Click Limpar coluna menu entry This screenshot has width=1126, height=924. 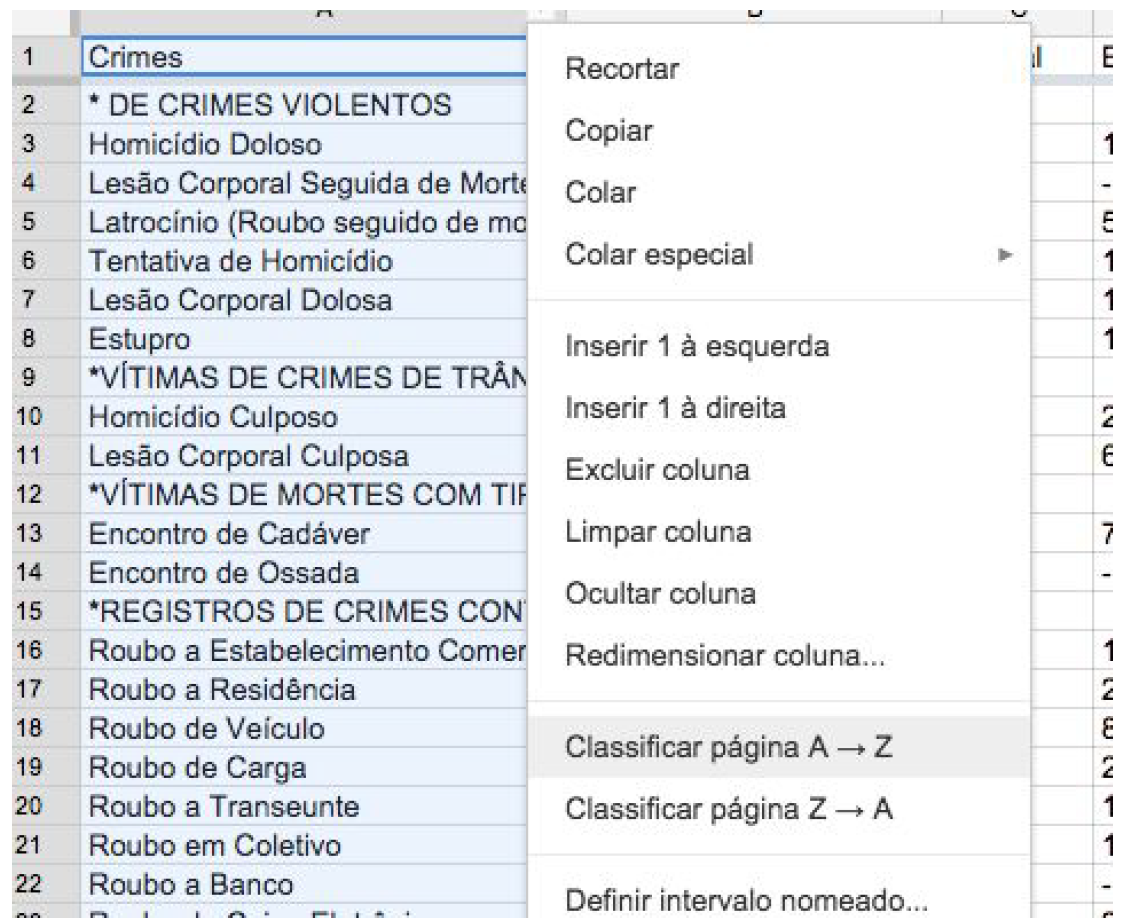657,531
